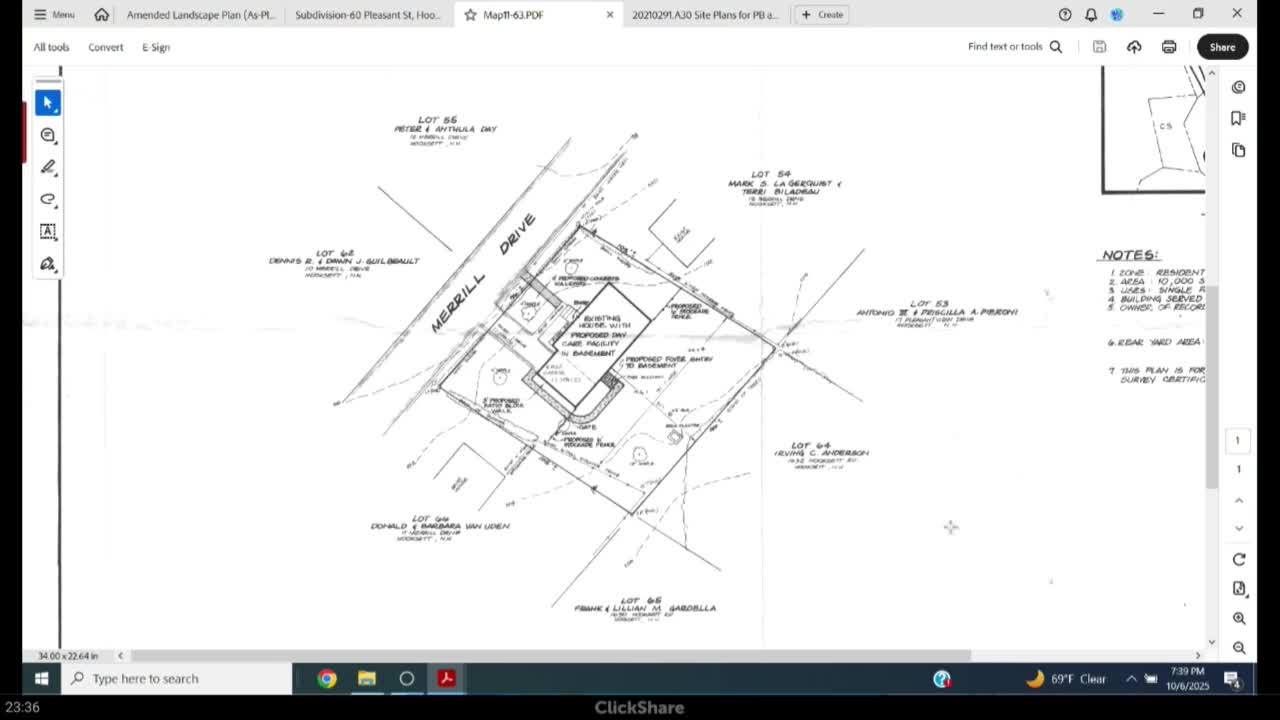Screen dimensions: 1280x720
Task: Open the Convert menu
Action: (x=105, y=47)
